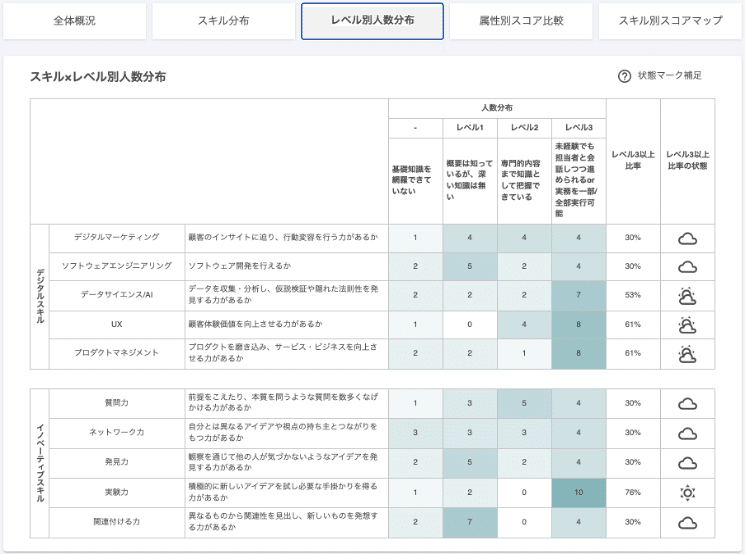Select the UX skill name
This screenshot has width=746, height=554.
[x=117, y=324]
